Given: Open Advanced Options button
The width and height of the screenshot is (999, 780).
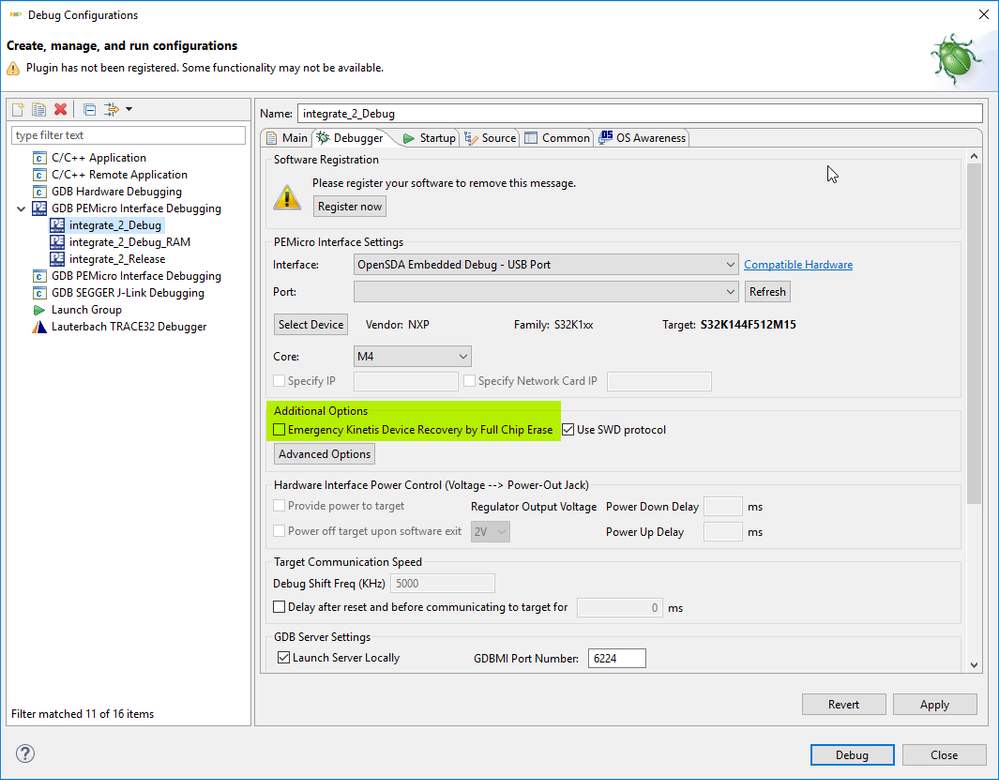Looking at the screenshot, I should click(324, 454).
